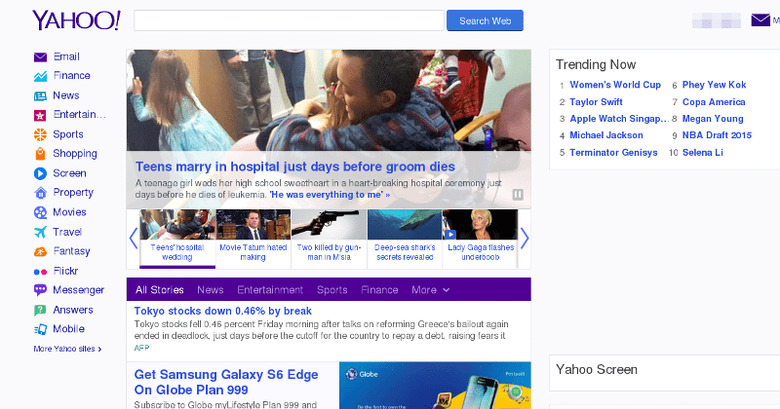Open trending Taylor Swift
Image resolution: width=780 pixels, height=409 pixels.
(x=596, y=102)
